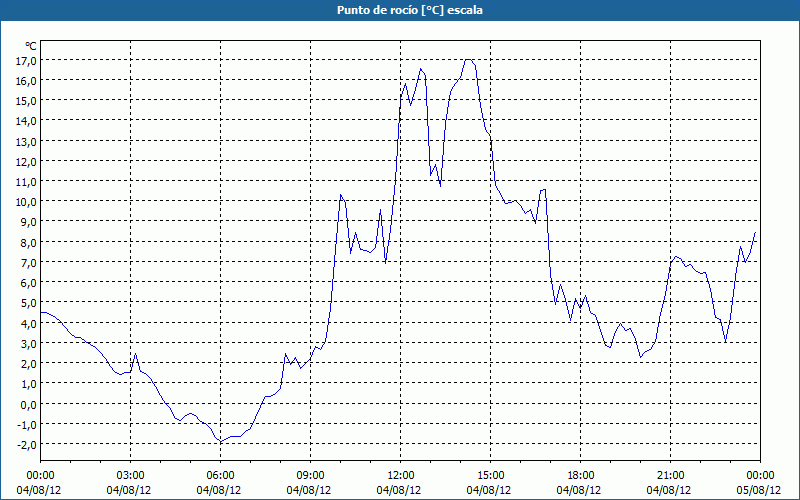The height and width of the screenshot is (500, 800).
Task: Click the 15,0 y-axis value
Action: click(26, 101)
